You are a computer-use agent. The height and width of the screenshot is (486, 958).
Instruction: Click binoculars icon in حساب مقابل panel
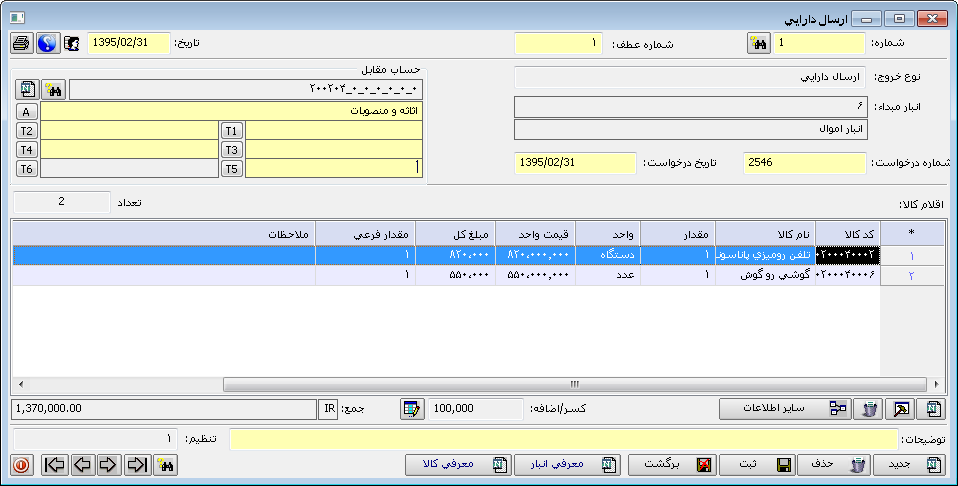pos(54,90)
